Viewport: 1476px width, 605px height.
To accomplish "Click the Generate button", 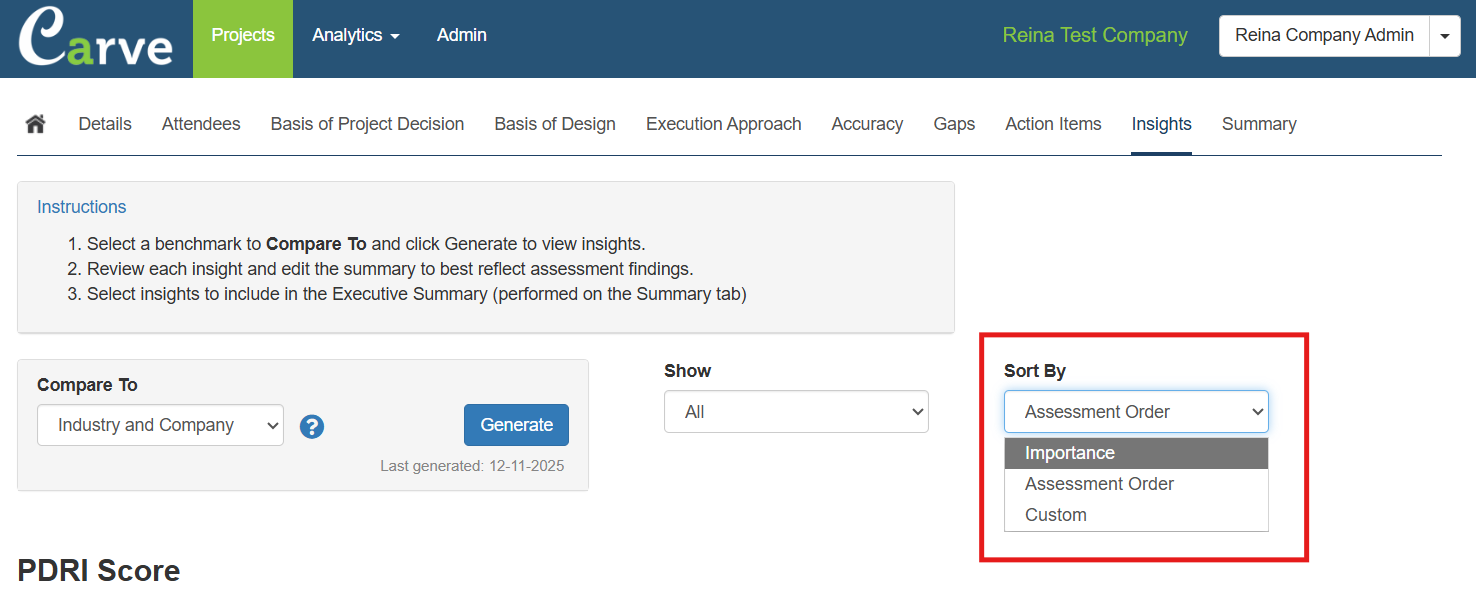I will [516, 425].
